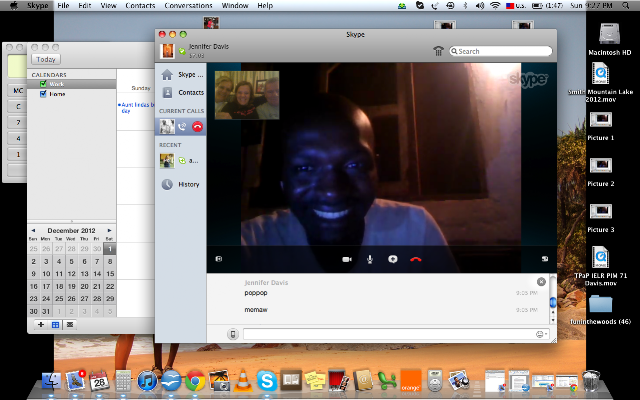
Task: Open the File menu
Action: (x=63, y=6)
